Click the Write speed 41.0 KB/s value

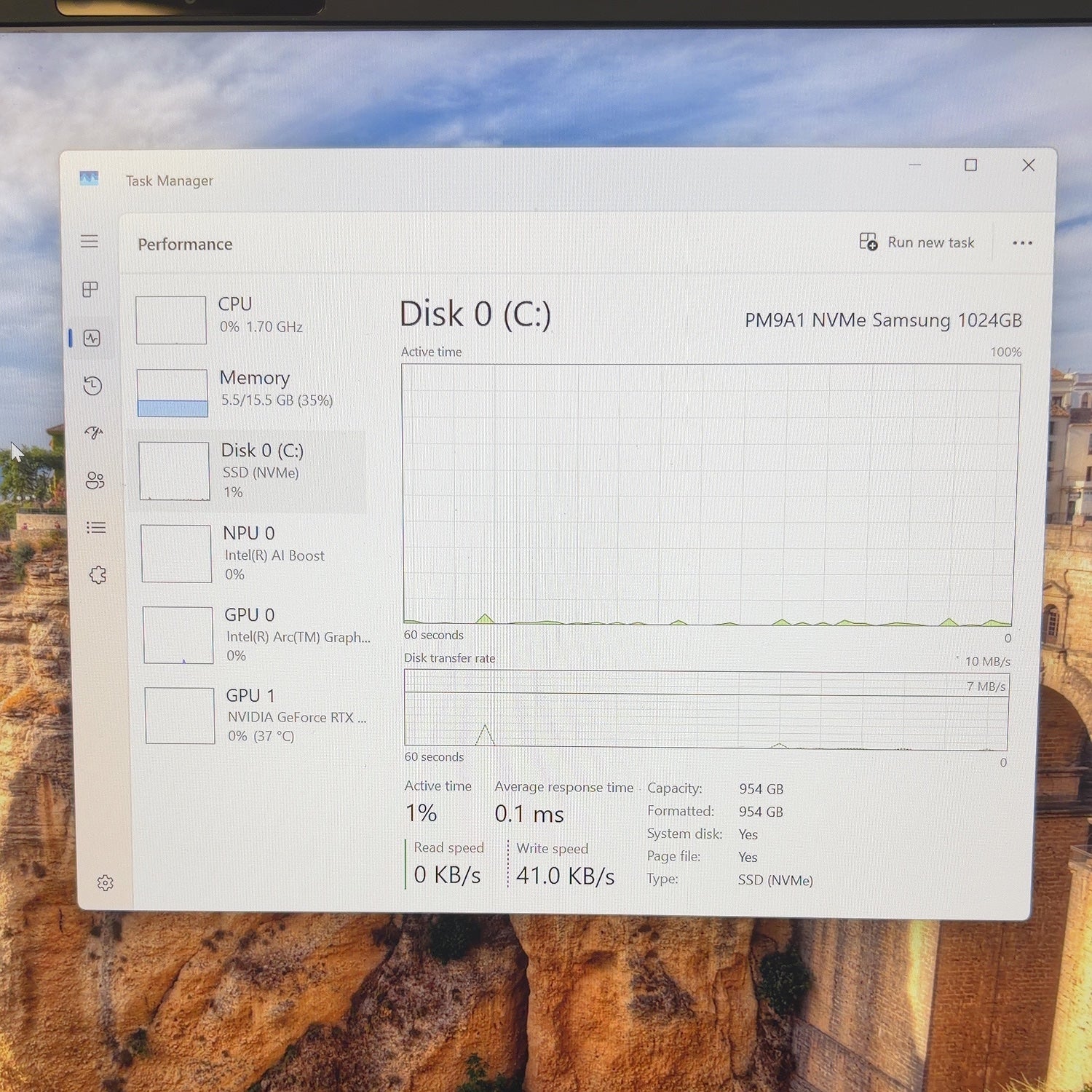click(565, 876)
